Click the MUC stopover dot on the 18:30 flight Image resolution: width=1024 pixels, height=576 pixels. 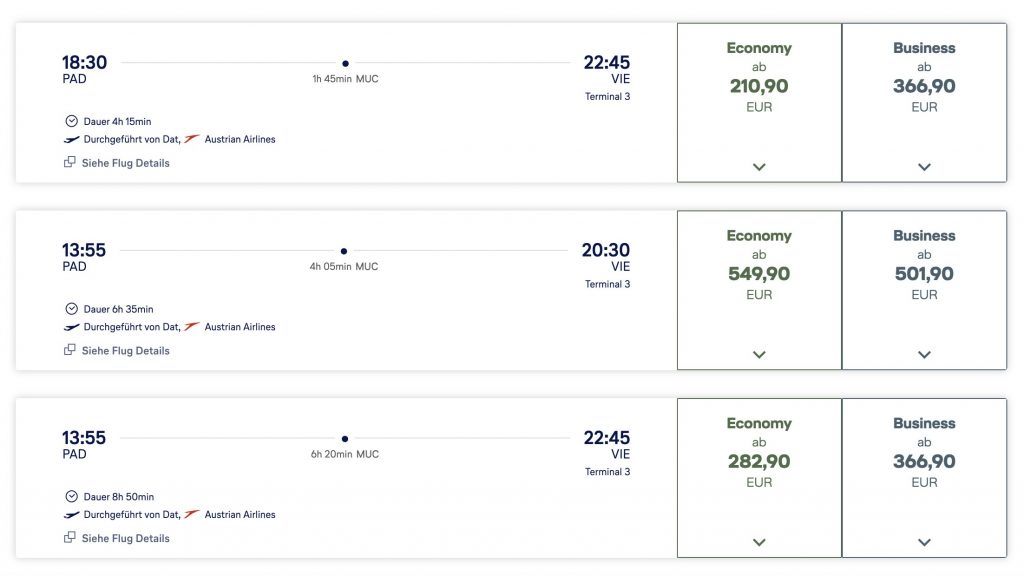click(x=345, y=63)
